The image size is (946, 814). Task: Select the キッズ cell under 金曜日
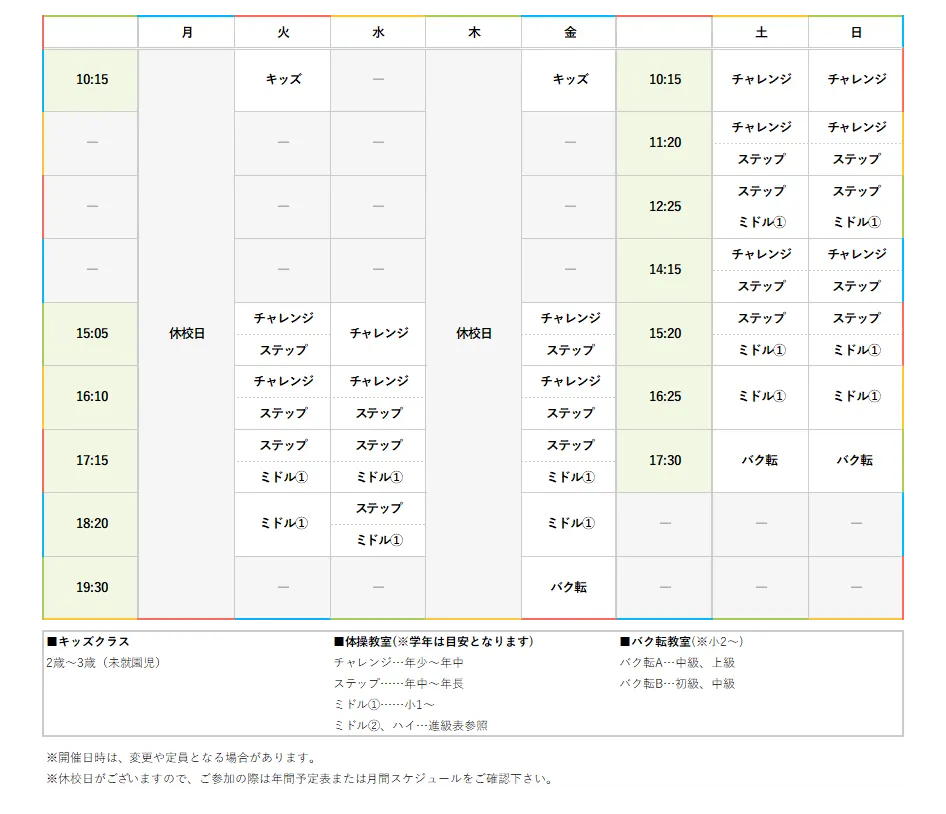(567, 79)
